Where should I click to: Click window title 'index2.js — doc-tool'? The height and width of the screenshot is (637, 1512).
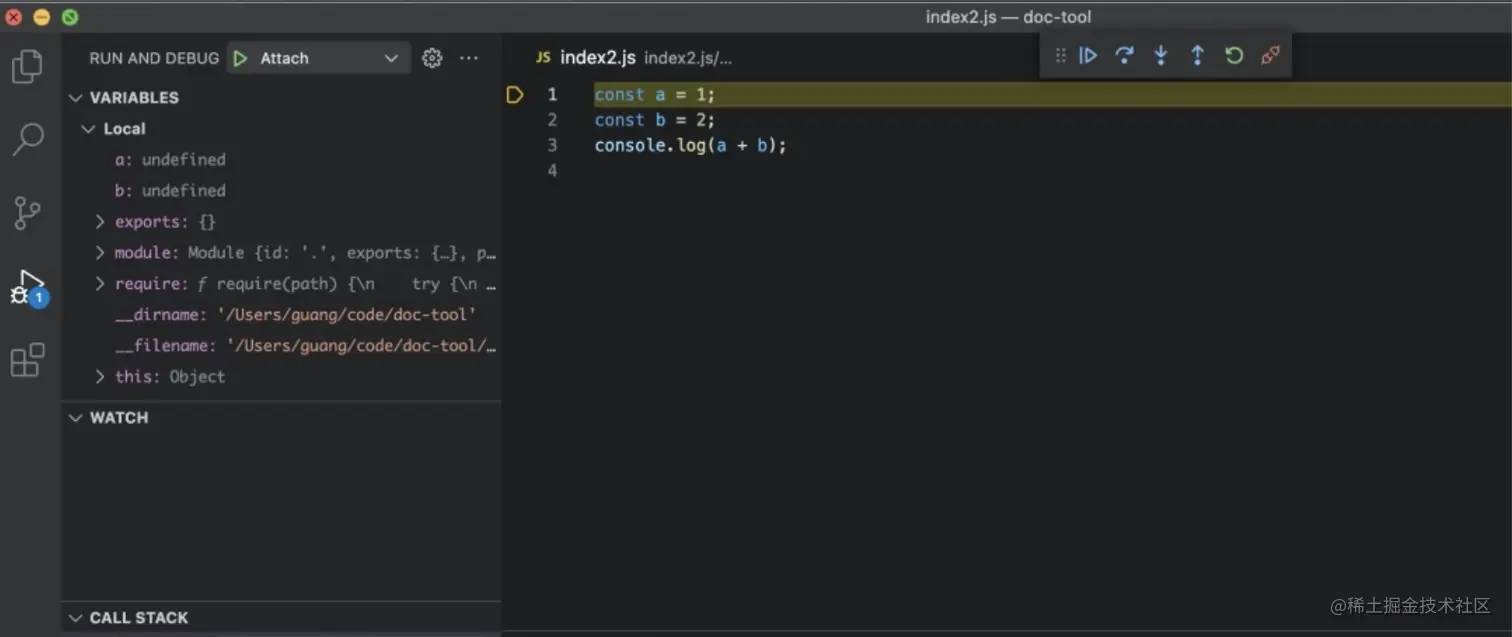click(1008, 17)
